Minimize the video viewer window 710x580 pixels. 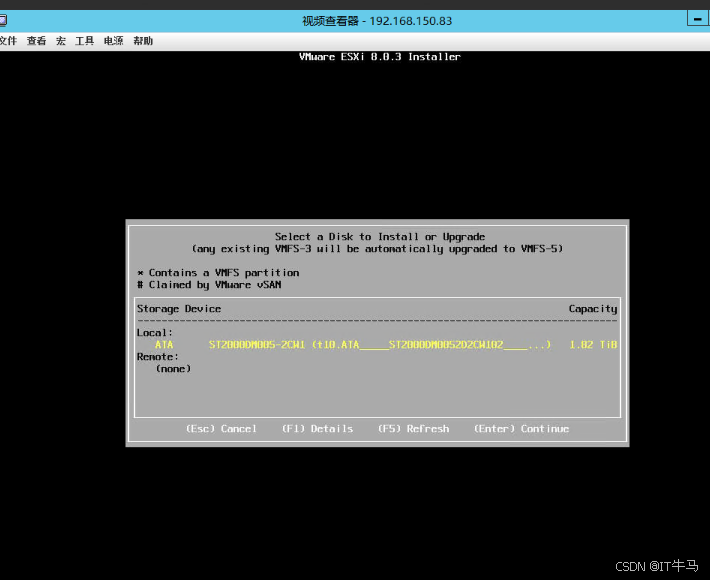pyautogui.click(x=698, y=19)
